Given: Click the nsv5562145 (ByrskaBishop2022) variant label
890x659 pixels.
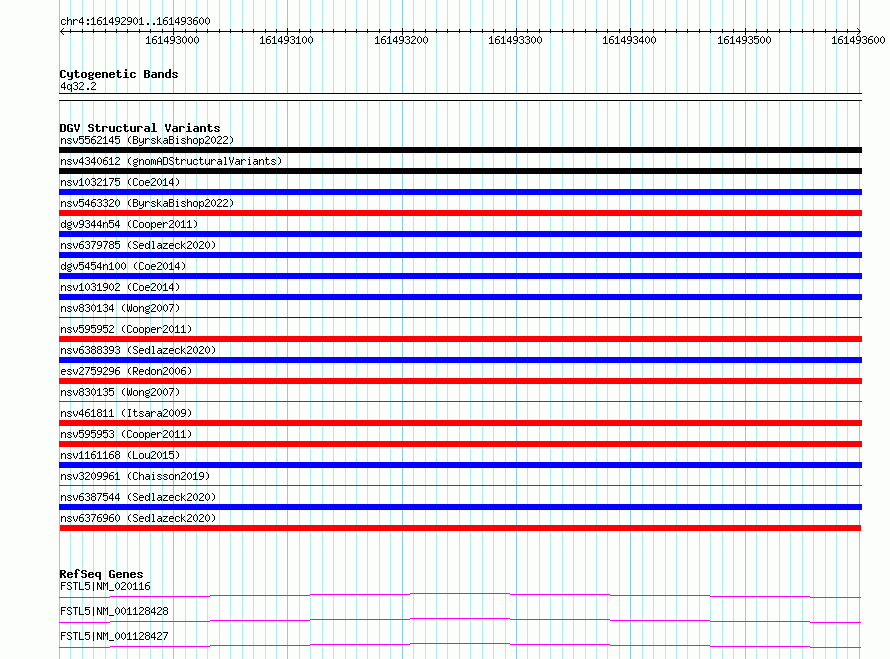Looking at the screenshot, I should click(147, 140).
